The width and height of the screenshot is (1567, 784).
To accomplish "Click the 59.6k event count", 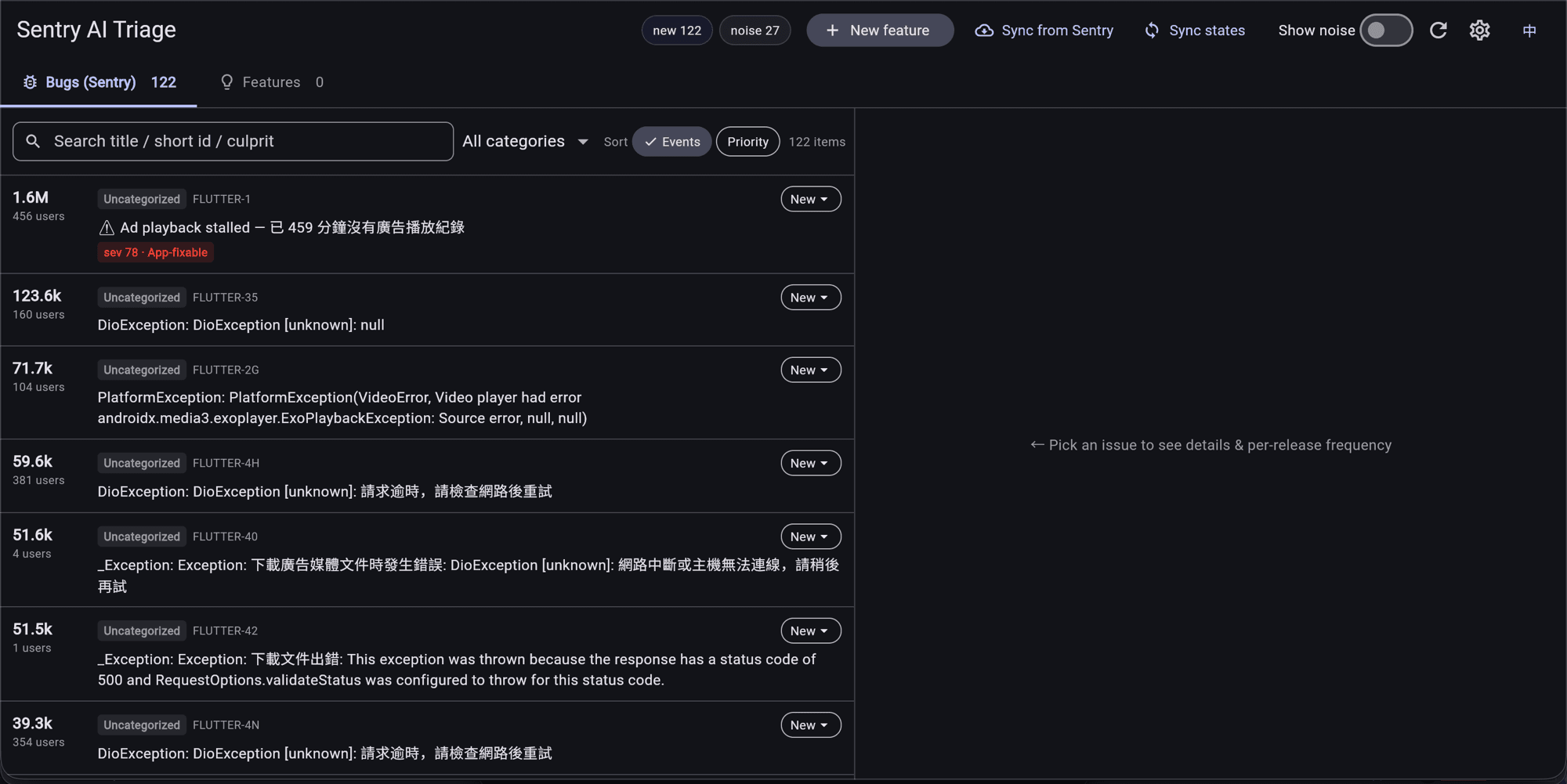I will click(32, 461).
